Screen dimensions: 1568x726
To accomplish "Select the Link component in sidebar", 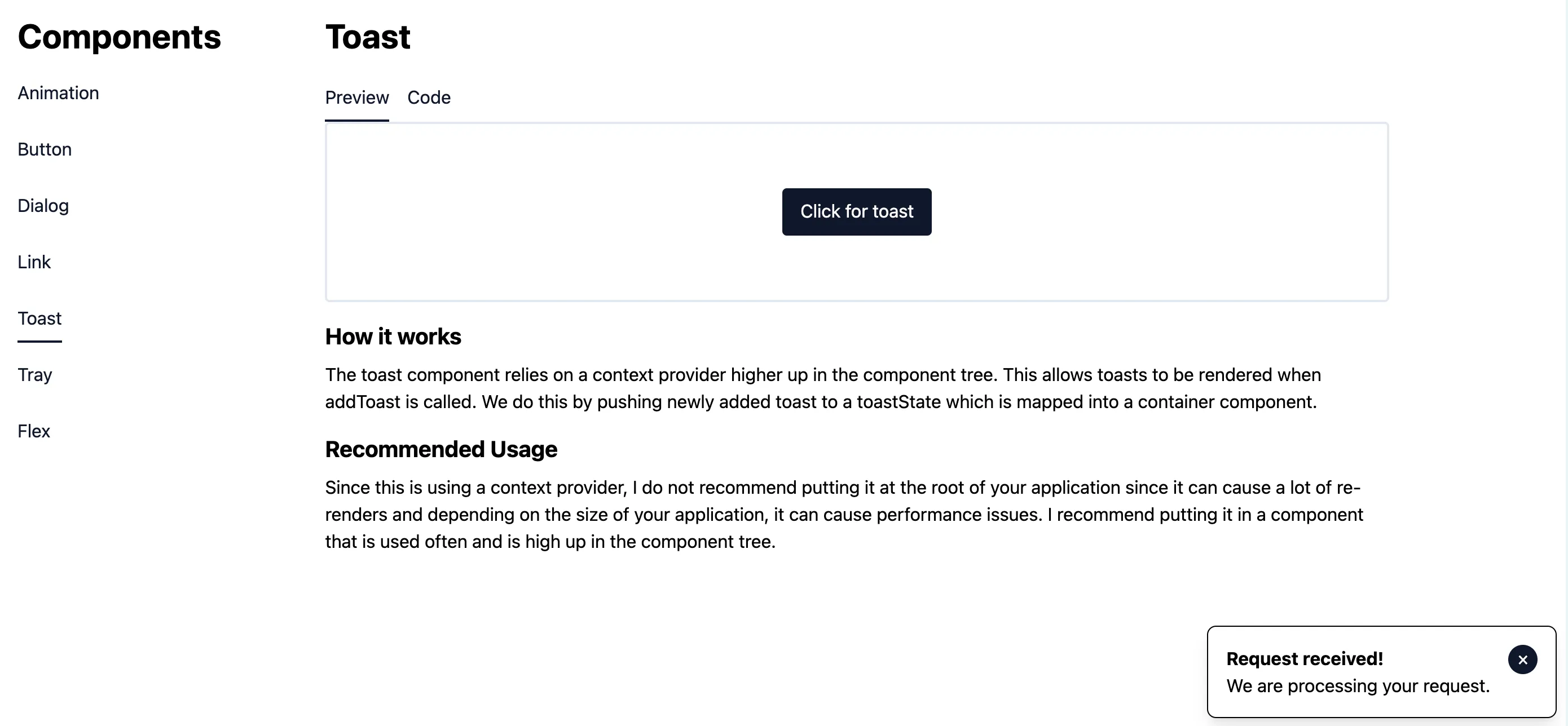I will click(34, 262).
